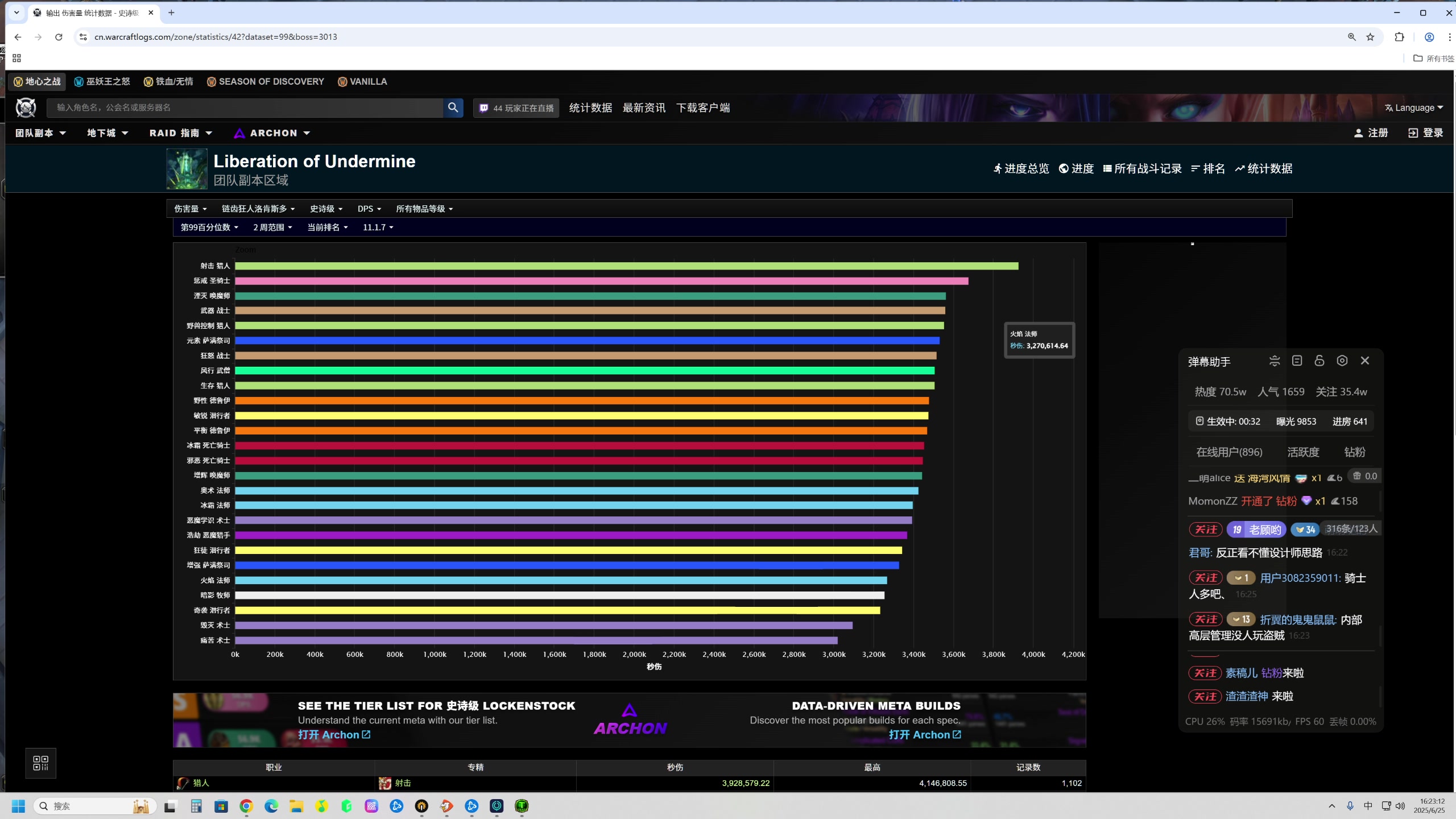Open the 第99百分位数 dropdown
The height and width of the screenshot is (819, 1456).
(209, 227)
